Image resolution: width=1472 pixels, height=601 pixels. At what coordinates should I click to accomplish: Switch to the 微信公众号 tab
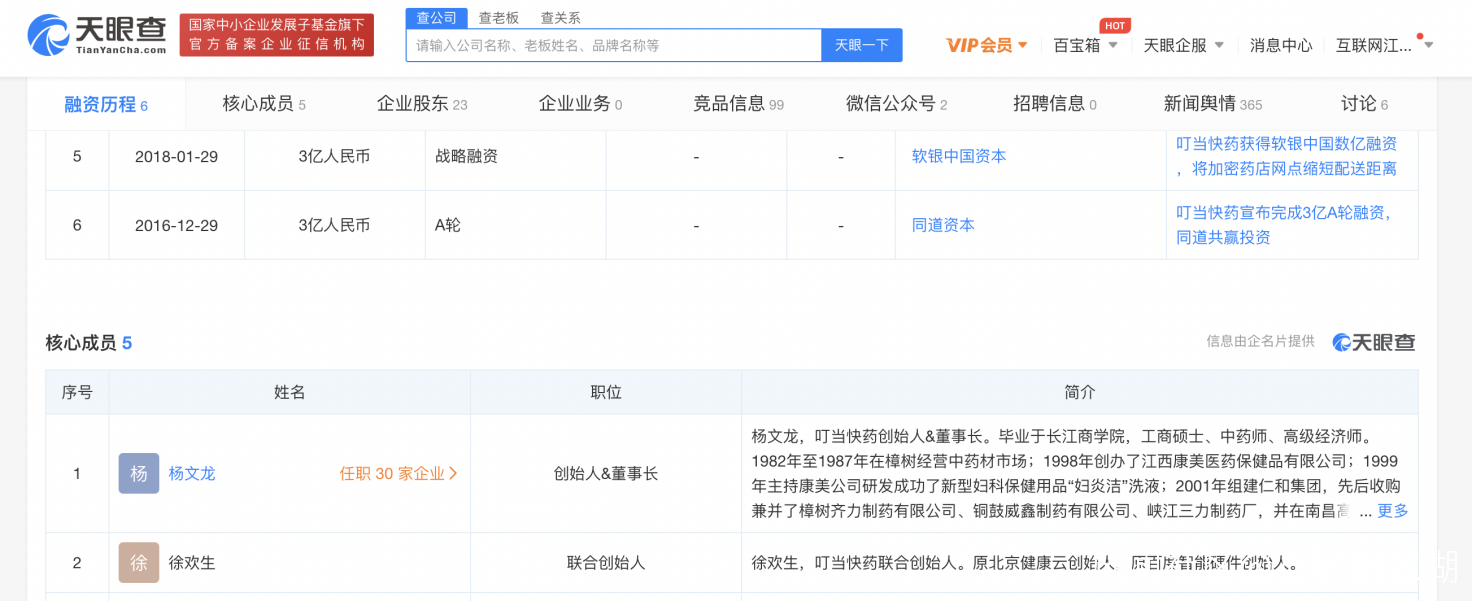pyautogui.click(x=896, y=103)
